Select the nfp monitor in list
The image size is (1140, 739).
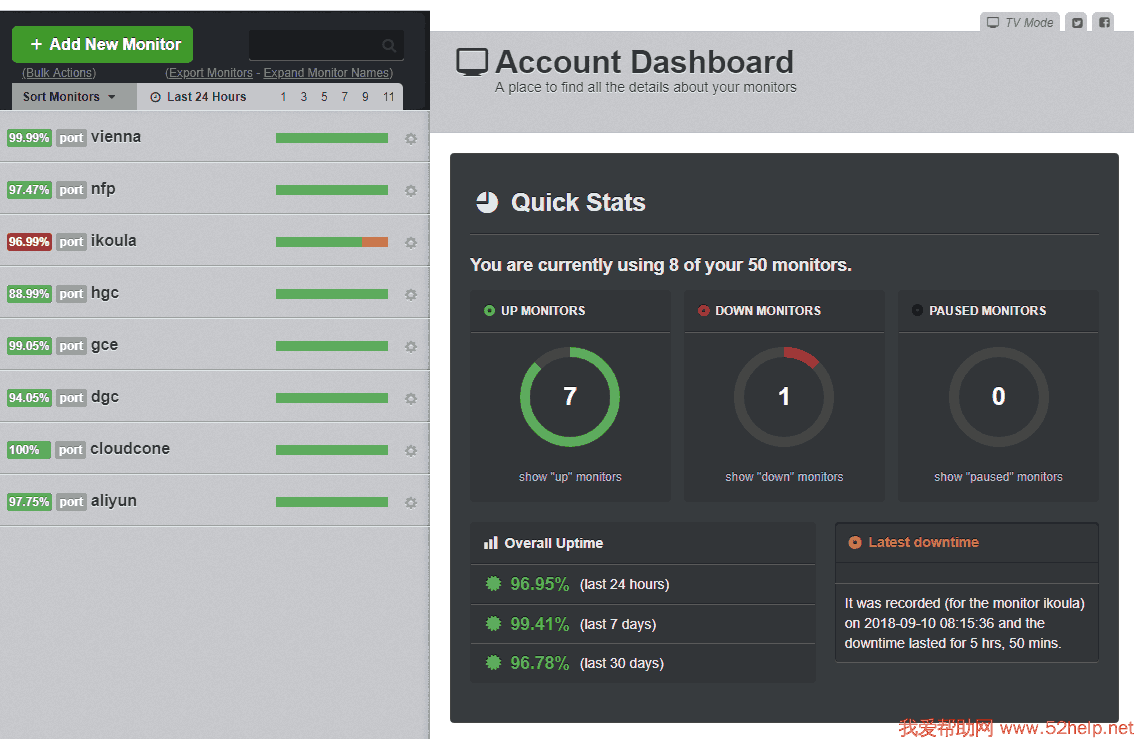[x=103, y=189]
